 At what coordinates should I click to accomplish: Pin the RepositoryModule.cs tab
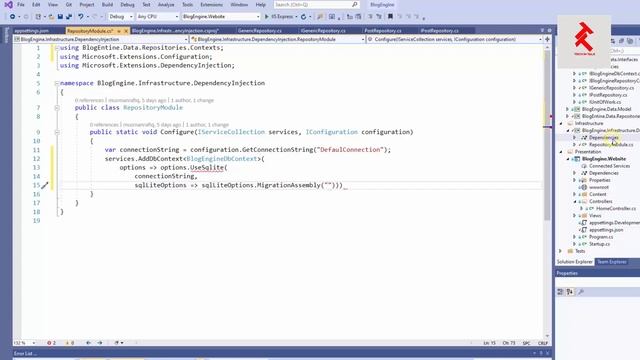tap(119, 31)
